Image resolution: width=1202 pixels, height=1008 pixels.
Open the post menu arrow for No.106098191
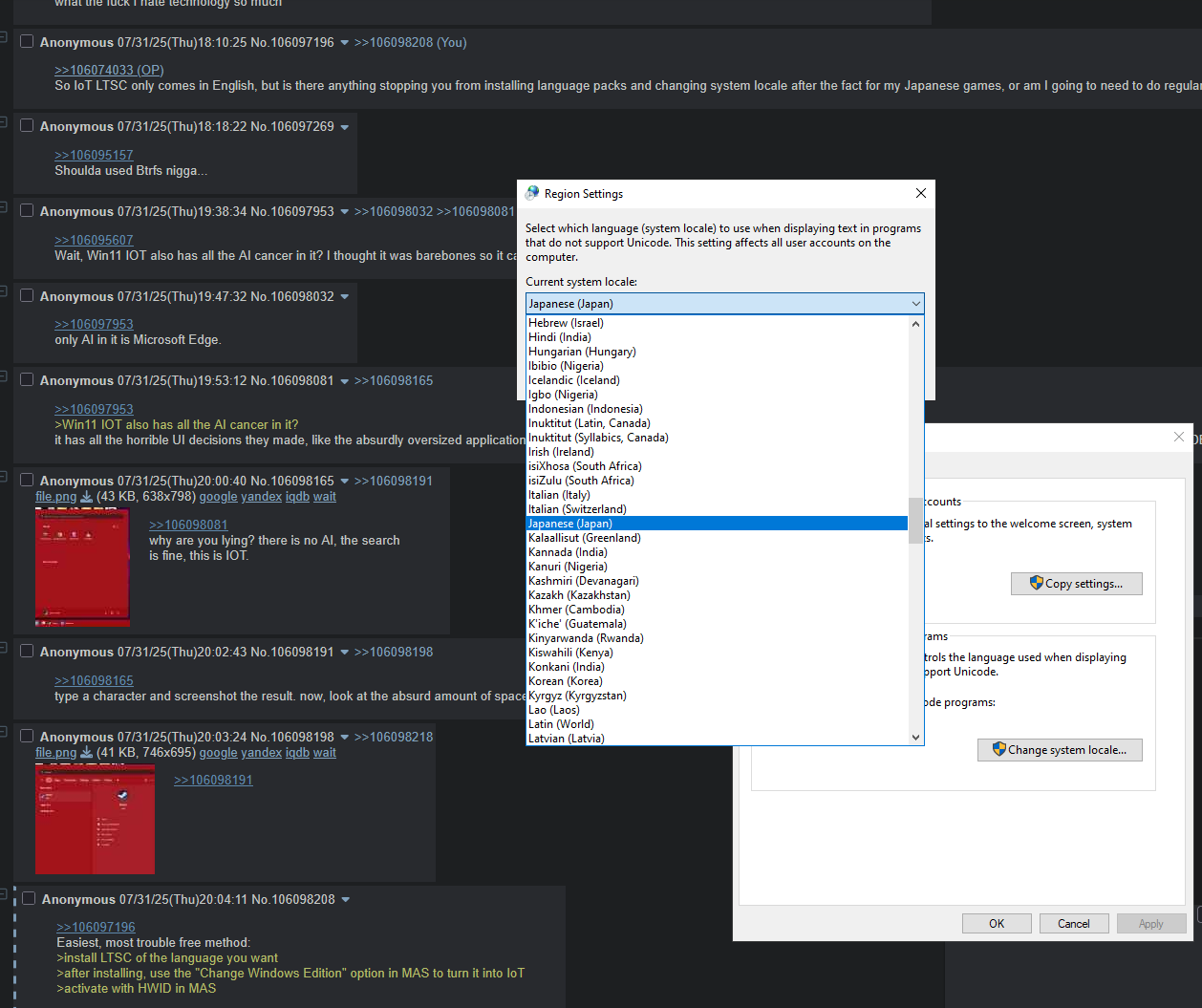(345, 653)
